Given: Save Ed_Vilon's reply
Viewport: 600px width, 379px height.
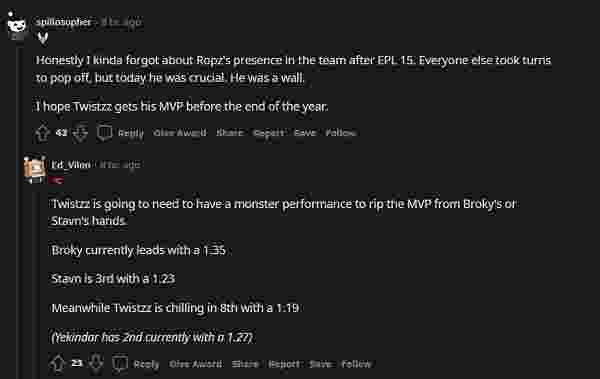Looking at the screenshot, I should pos(320,364).
